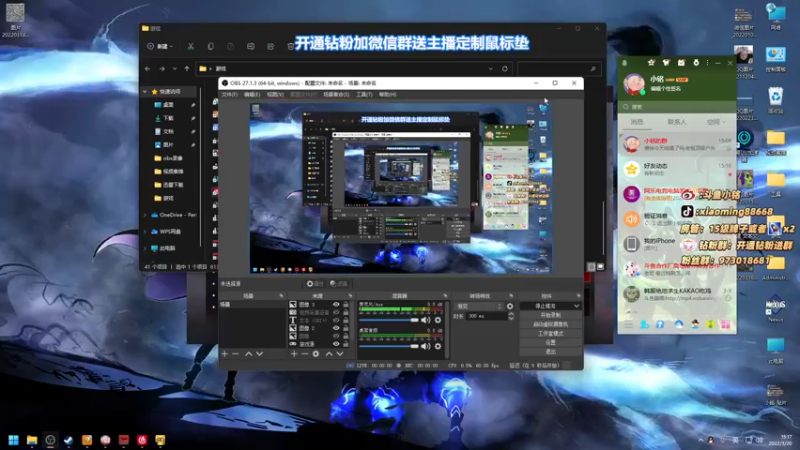Screen dimensions: 800x450
Task: Open the QQ main menu hamburger icon
Action: coord(628,324)
